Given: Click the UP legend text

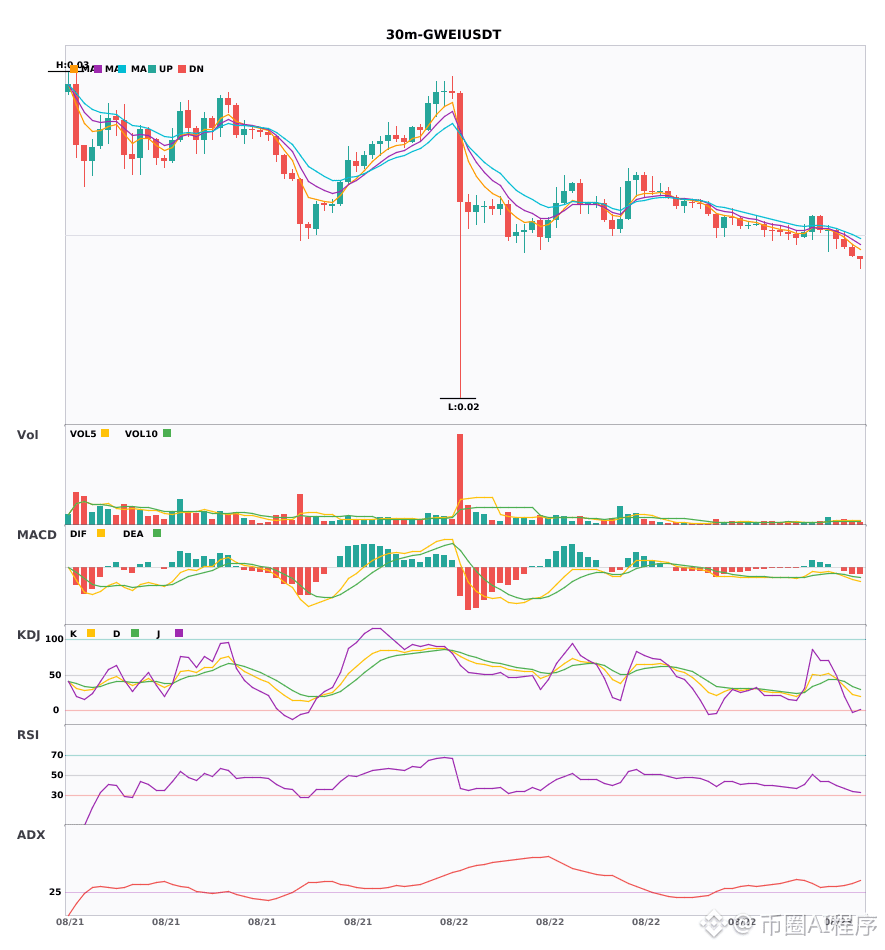Looking at the screenshot, I should coord(166,69).
